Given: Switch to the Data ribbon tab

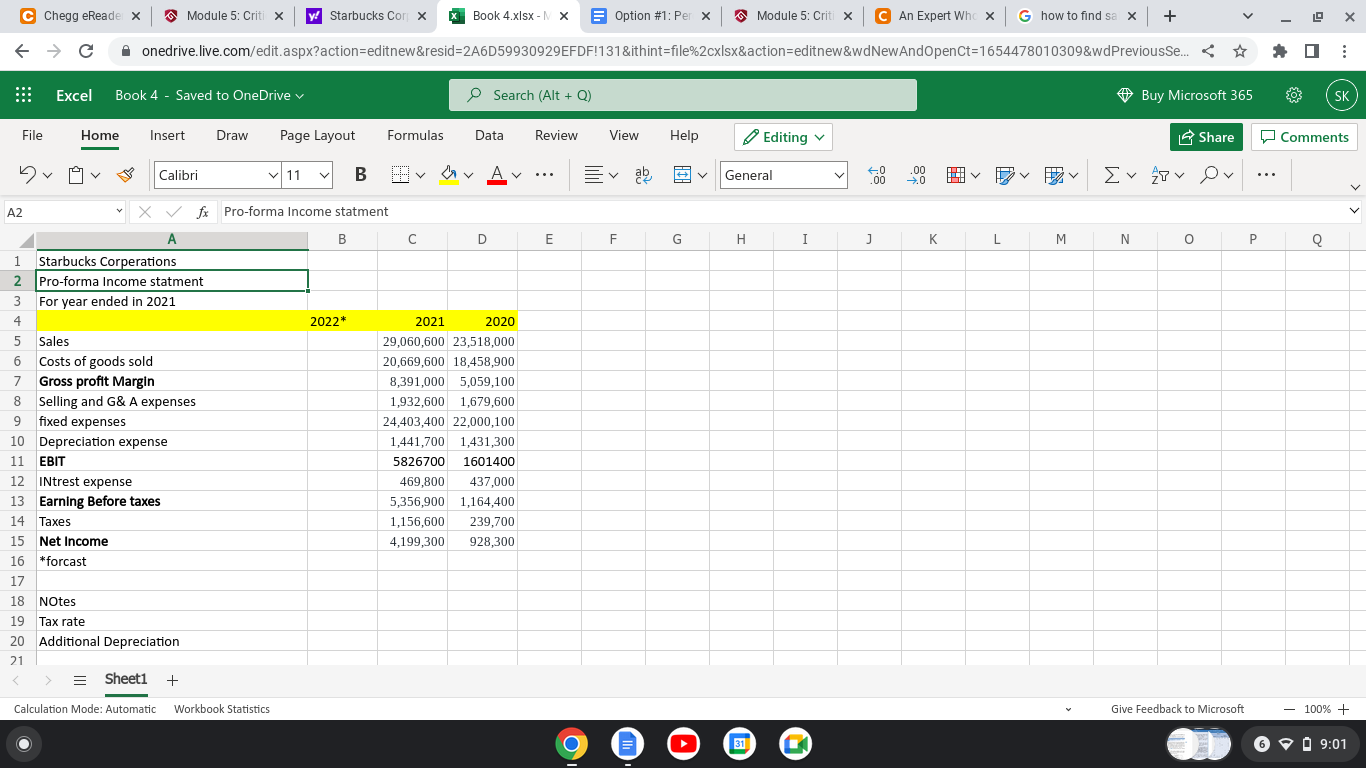Looking at the screenshot, I should pyautogui.click(x=489, y=136).
